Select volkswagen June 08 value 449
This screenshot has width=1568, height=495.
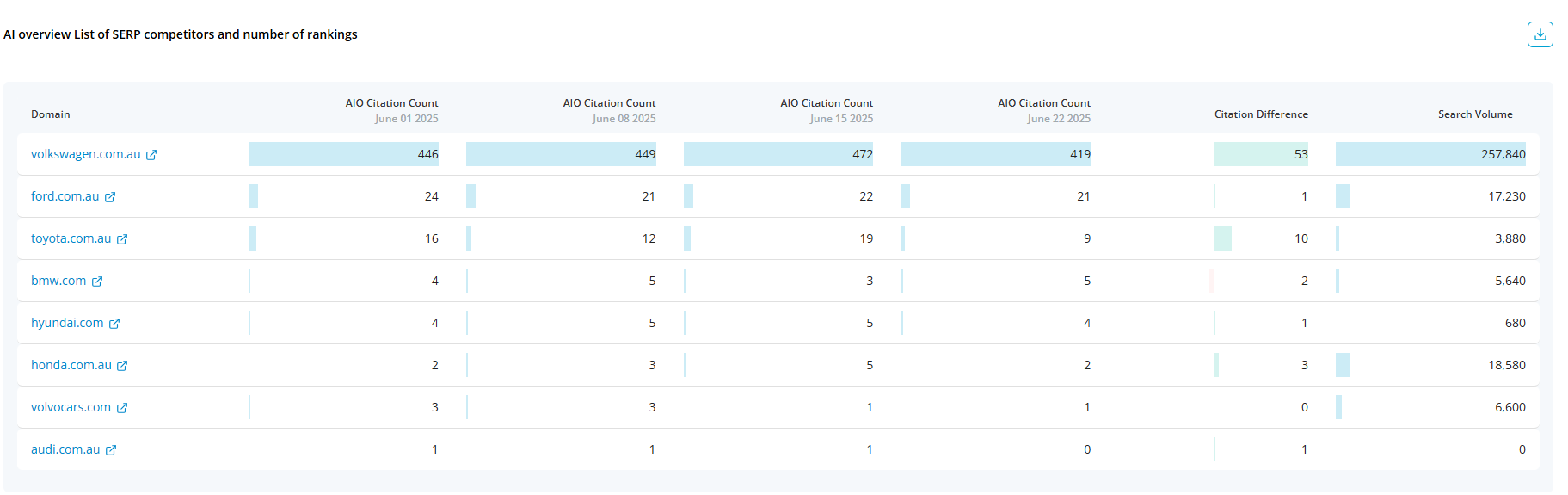(645, 154)
